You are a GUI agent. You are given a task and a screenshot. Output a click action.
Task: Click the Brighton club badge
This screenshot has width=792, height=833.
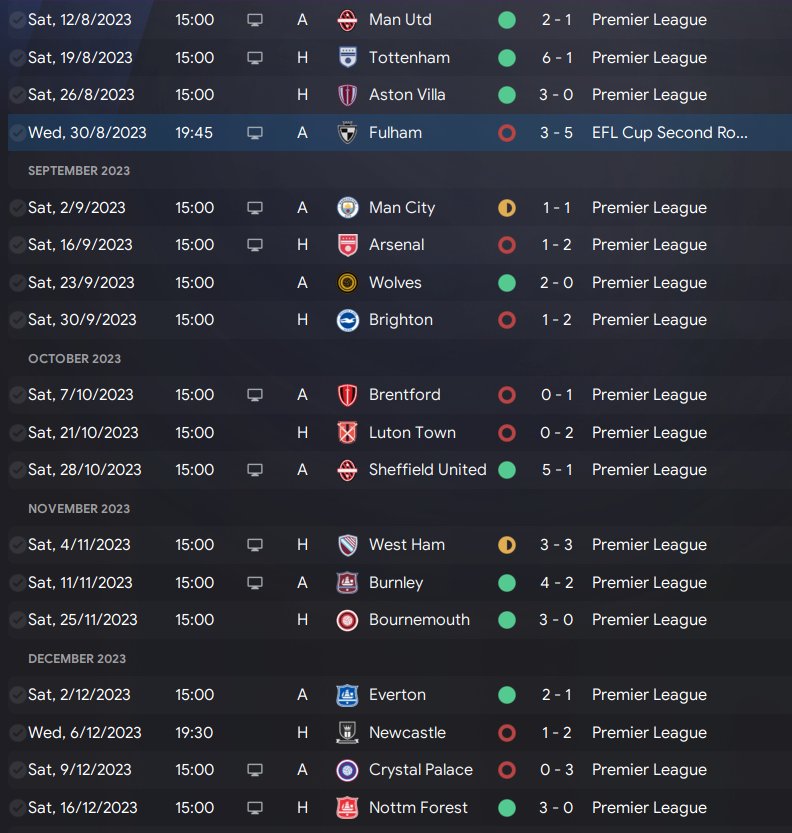347,320
